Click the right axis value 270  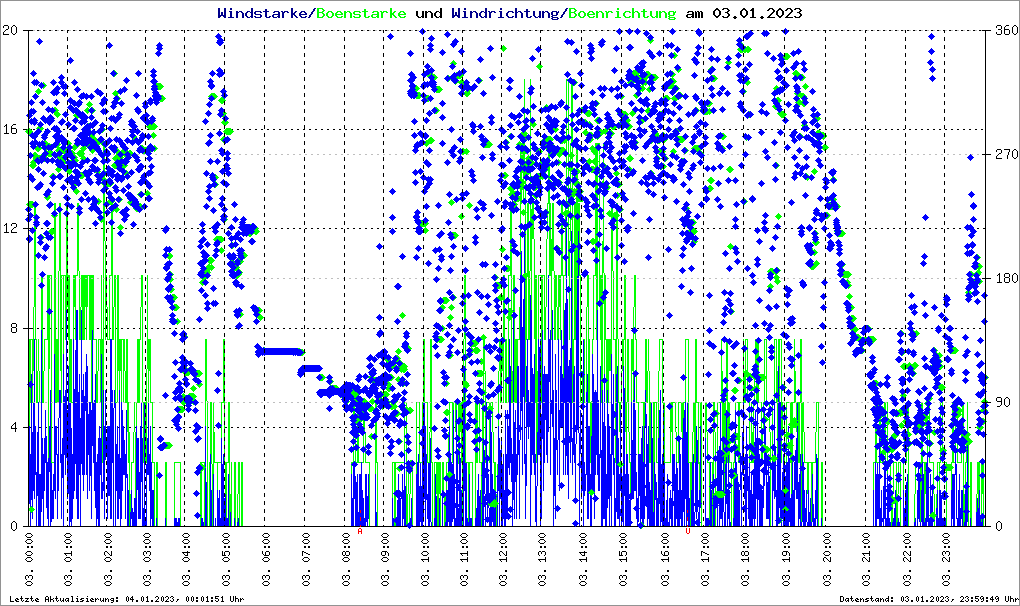click(1006, 154)
